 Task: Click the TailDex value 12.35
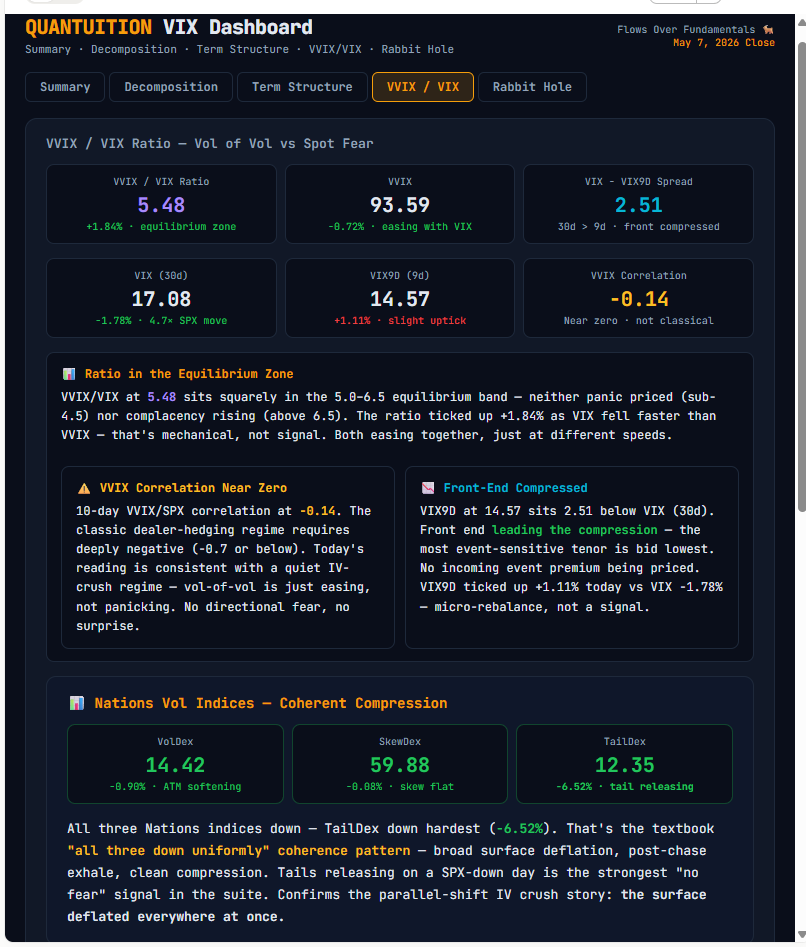(625, 765)
